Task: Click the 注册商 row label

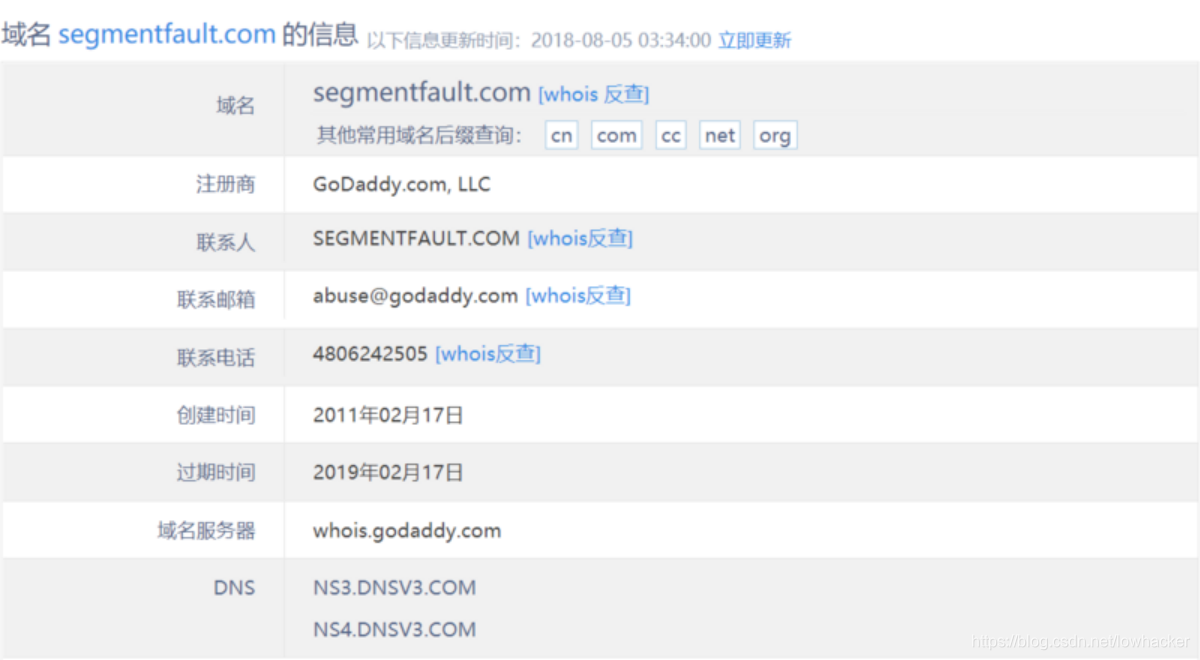Action: 226,185
